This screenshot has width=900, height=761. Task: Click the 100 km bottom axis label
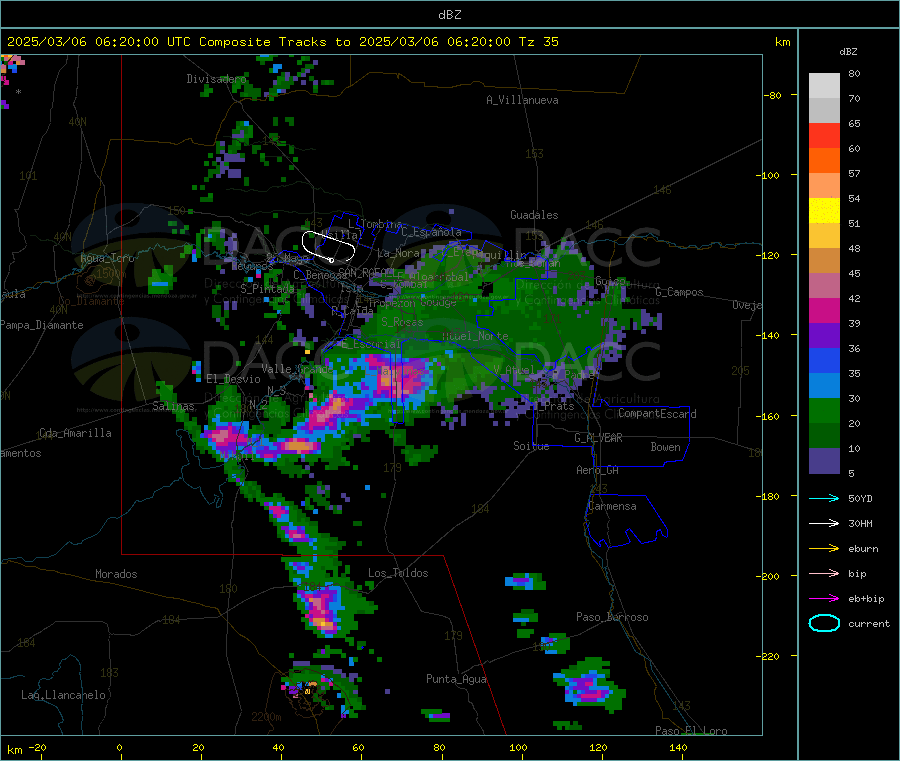click(518, 747)
